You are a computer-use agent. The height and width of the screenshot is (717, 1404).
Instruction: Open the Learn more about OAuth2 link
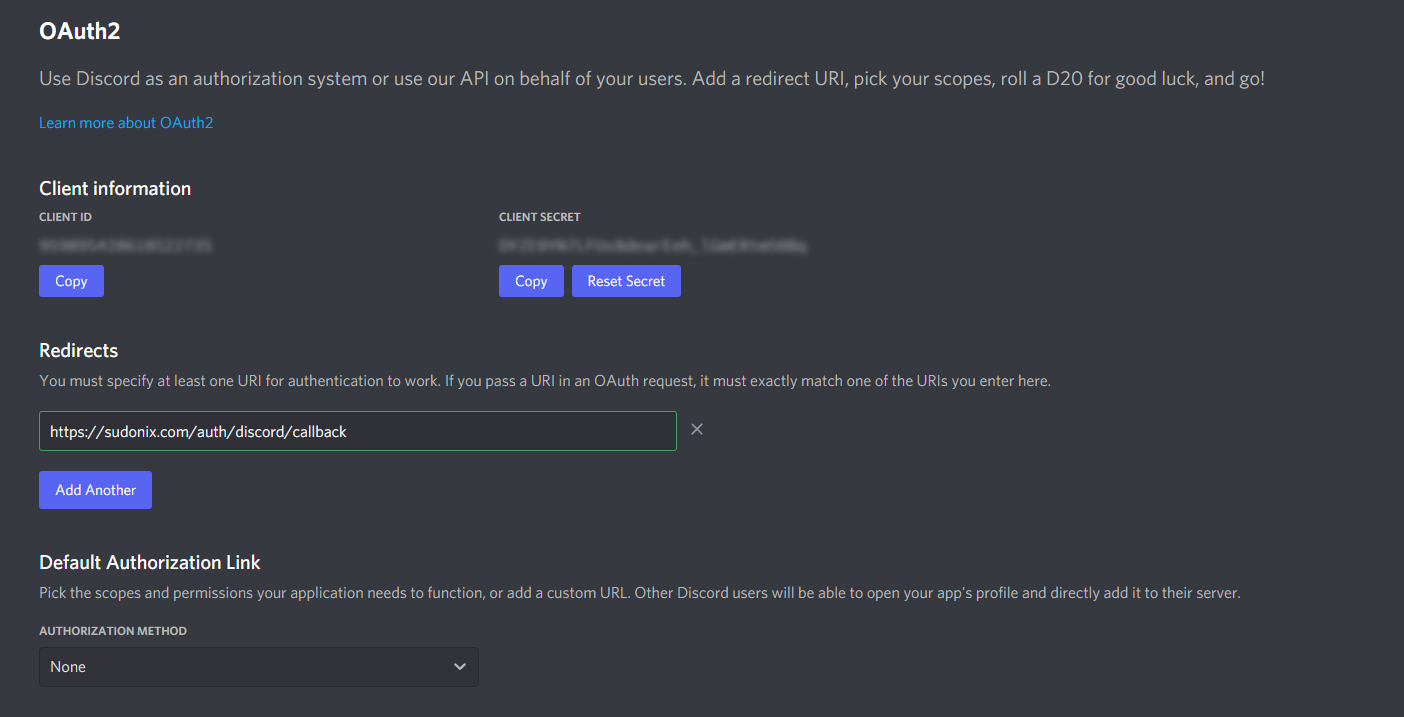coord(126,123)
